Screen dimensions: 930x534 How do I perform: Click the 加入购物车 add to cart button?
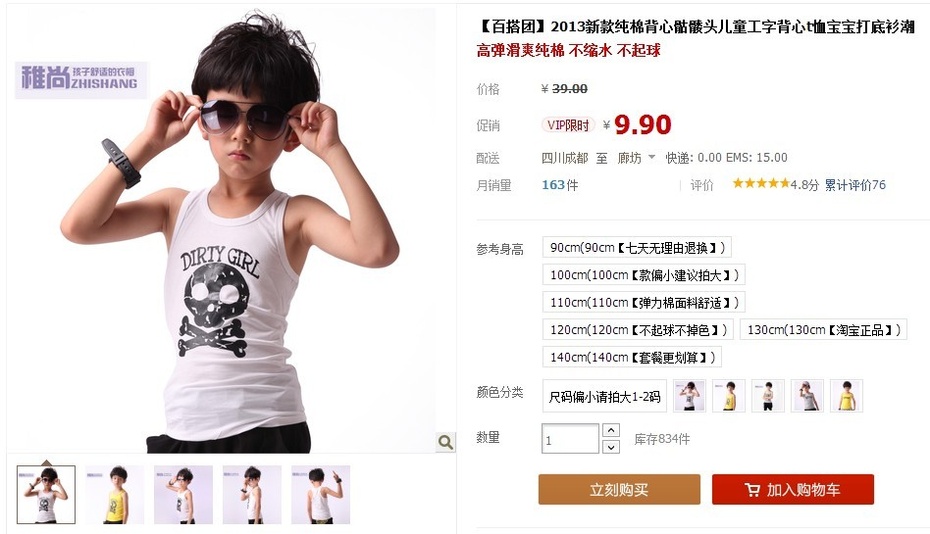(792, 490)
